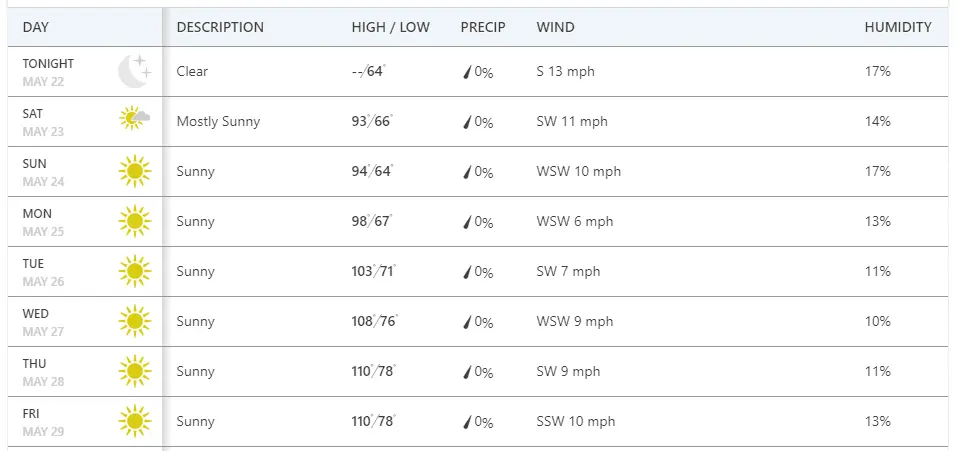This screenshot has height=451, width=958.
Task: Click Friday's SSW 10 mph wind value
Action: (576, 421)
